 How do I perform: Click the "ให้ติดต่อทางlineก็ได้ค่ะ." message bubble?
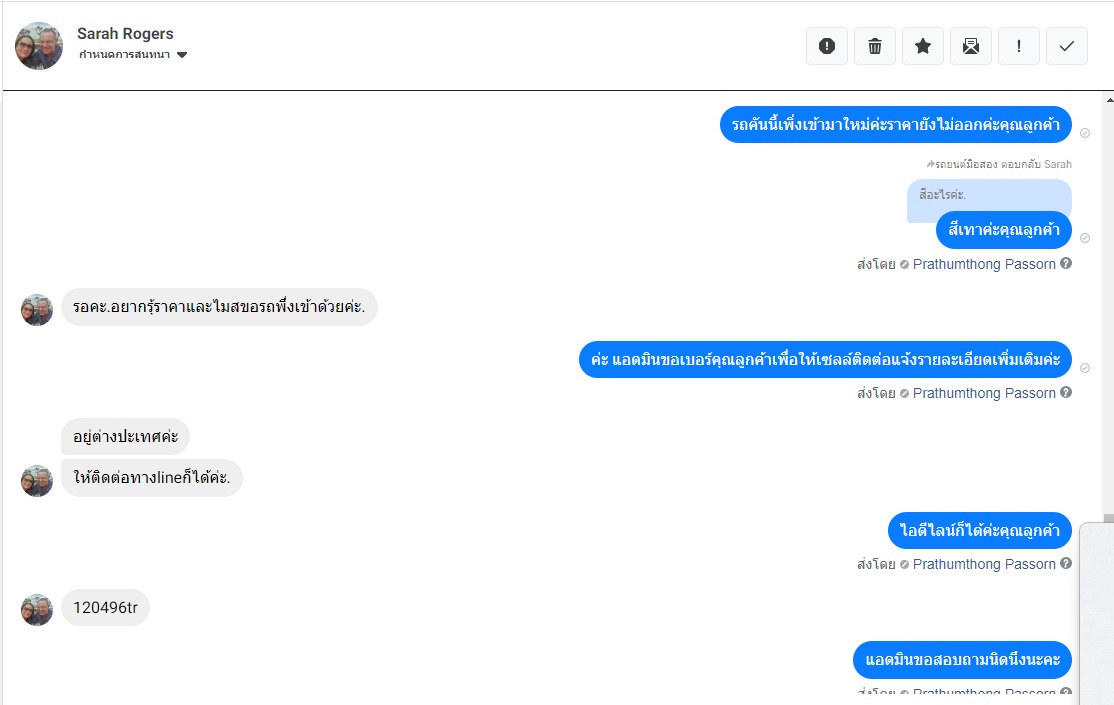tap(152, 478)
